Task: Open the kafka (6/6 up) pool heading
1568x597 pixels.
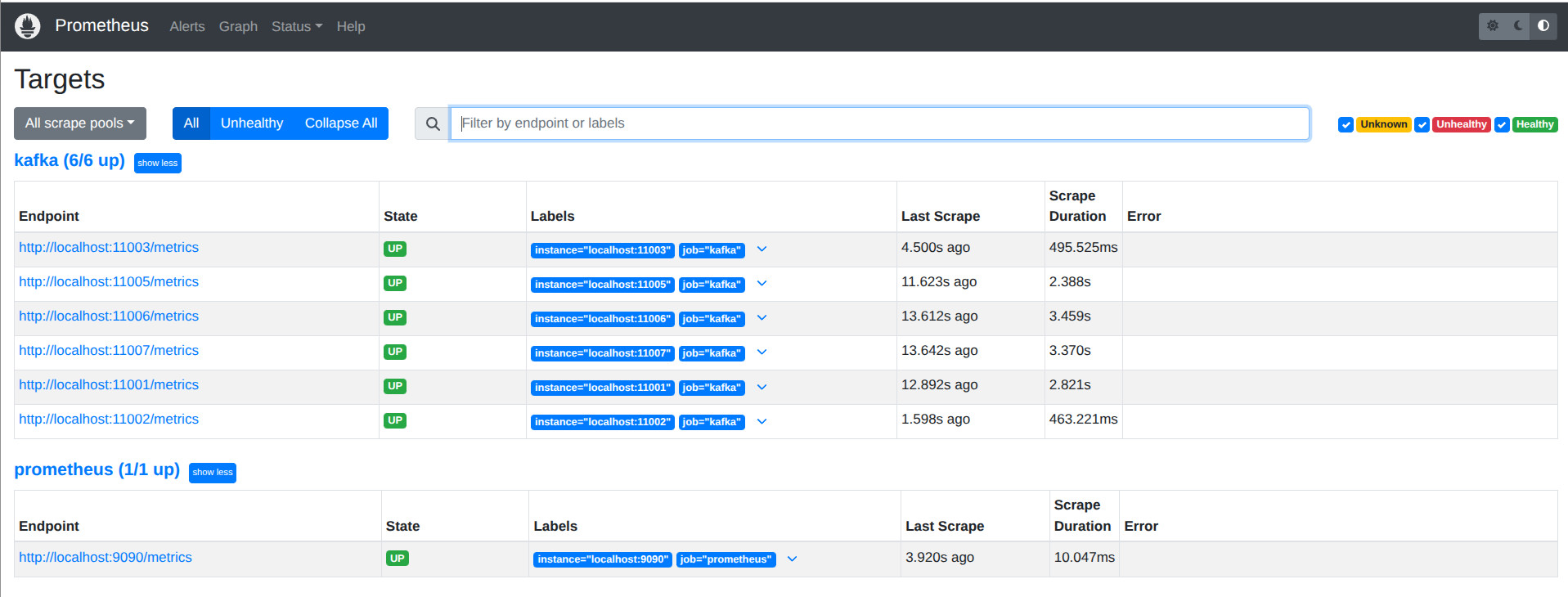Action: pyautogui.click(x=70, y=160)
